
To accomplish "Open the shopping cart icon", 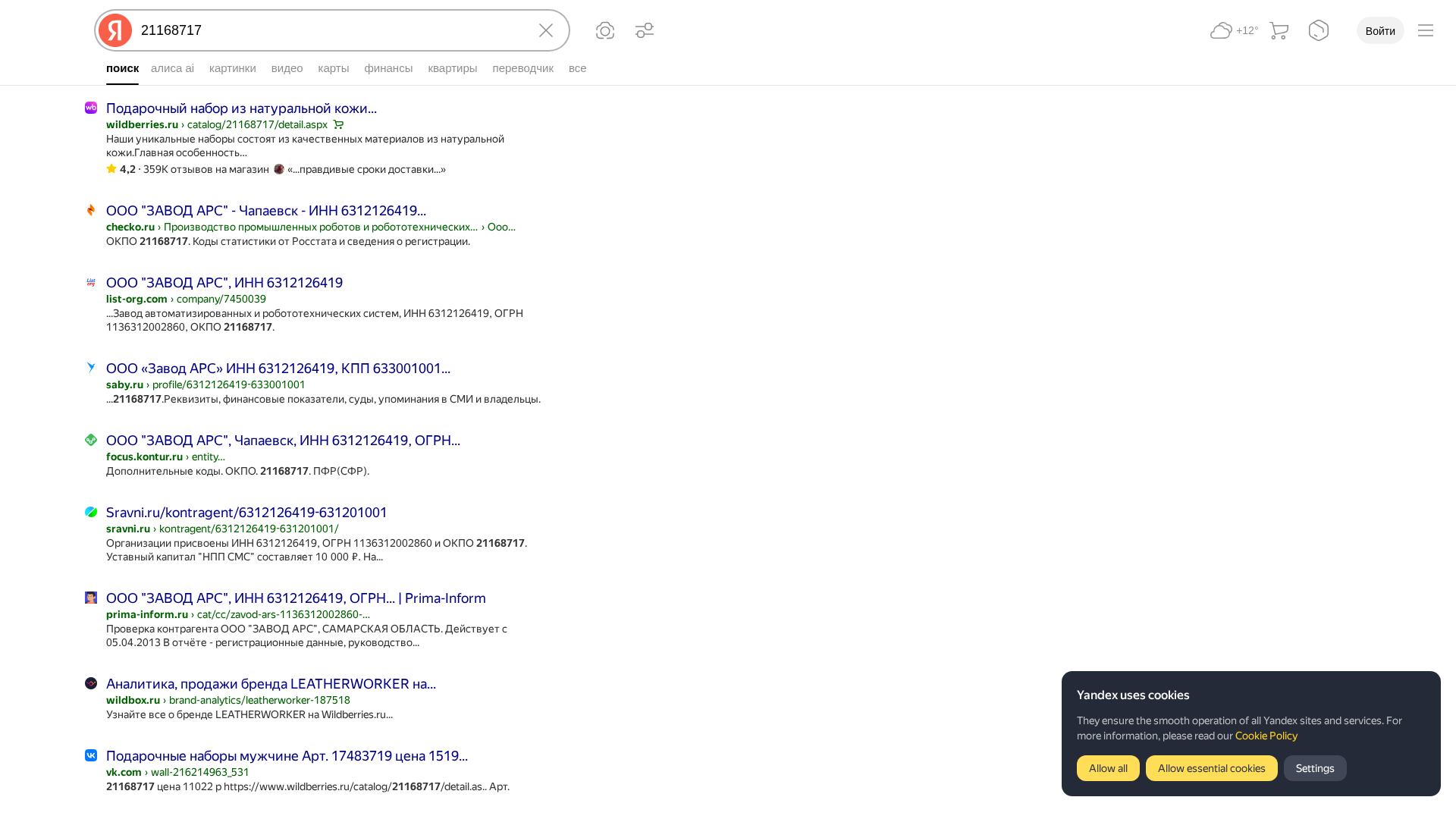I will tap(1279, 30).
